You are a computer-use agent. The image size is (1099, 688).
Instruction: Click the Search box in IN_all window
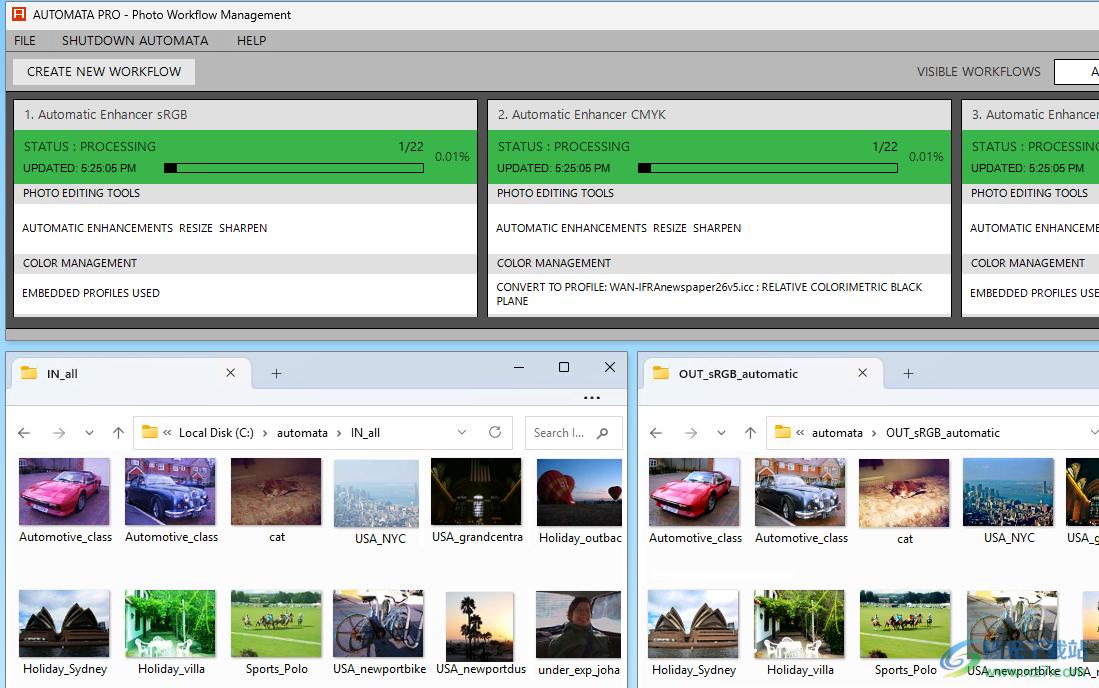560,433
